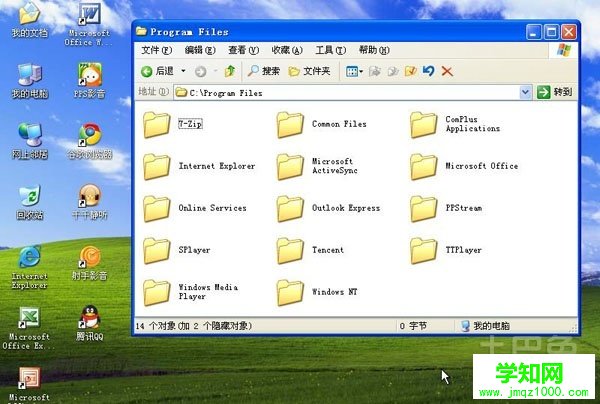This screenshot has width=600, height=404.
Task: Select the 千千静听 desktop shortcut
Action: 90,202
